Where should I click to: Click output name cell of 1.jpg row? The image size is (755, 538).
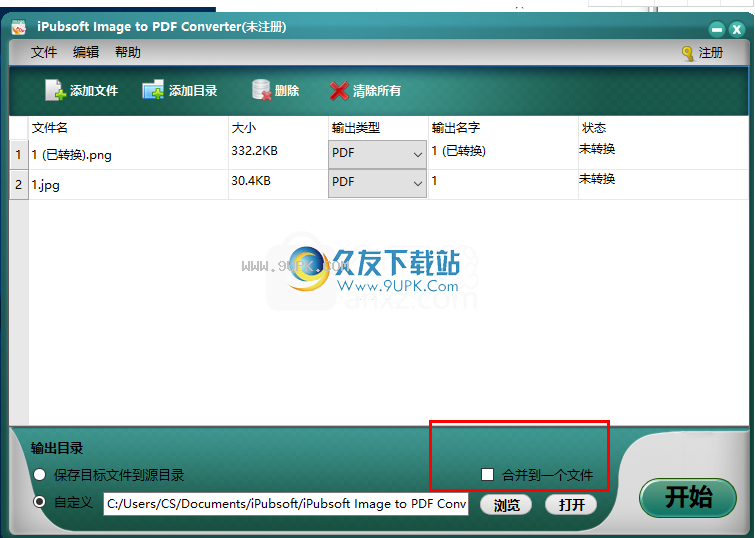(x=503, y=184)
